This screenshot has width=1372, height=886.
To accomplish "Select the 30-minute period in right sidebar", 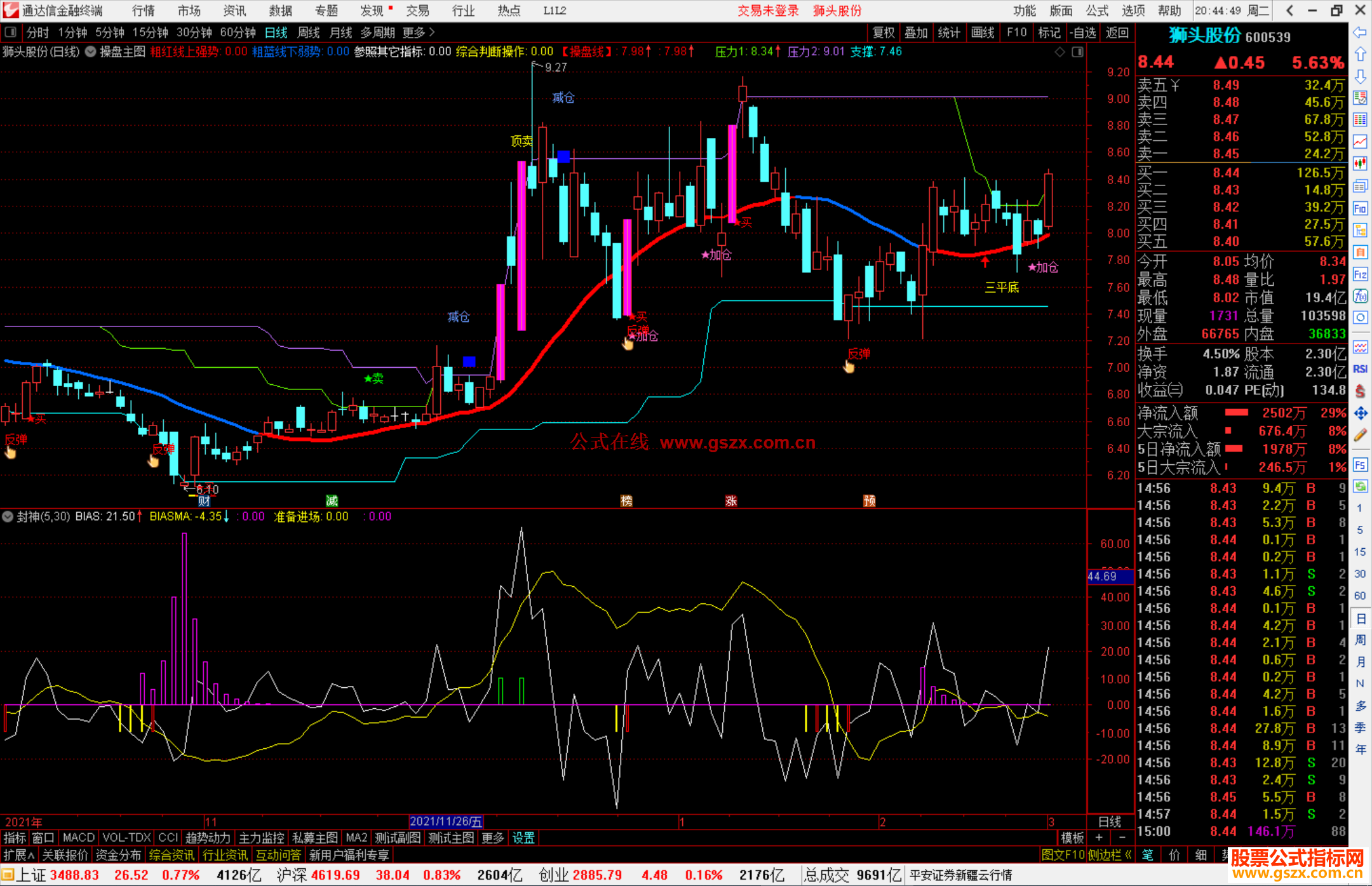I will click(1360, 574).
